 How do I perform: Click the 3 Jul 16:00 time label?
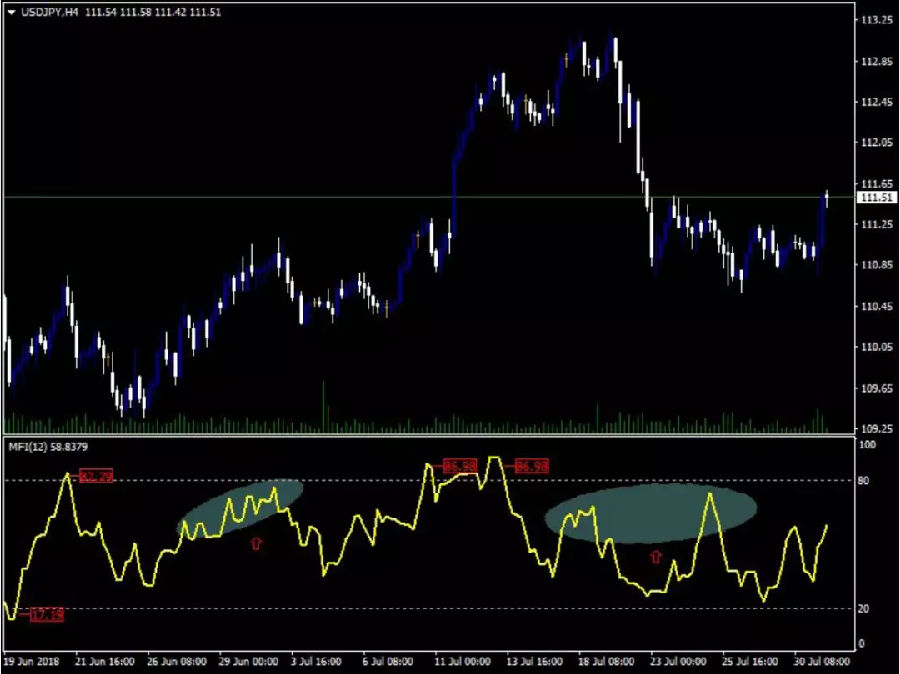[316, 661]
